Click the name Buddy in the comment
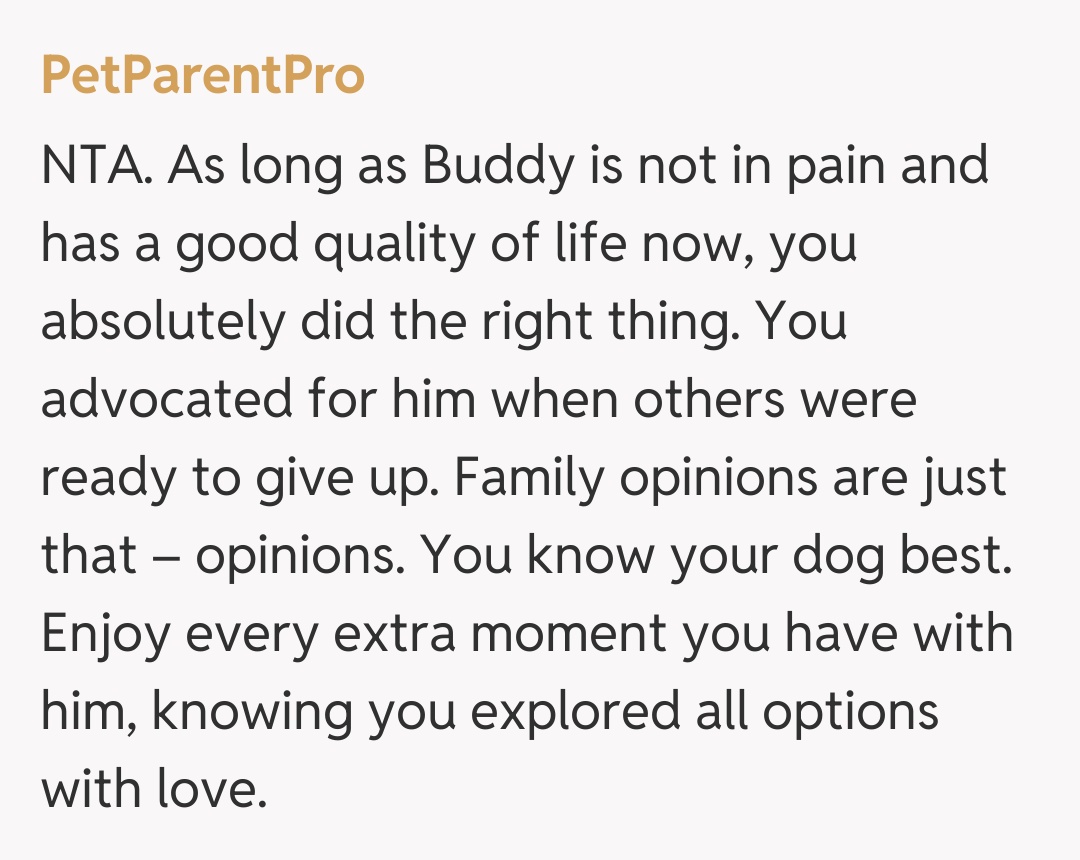 (x=498, y=165)
